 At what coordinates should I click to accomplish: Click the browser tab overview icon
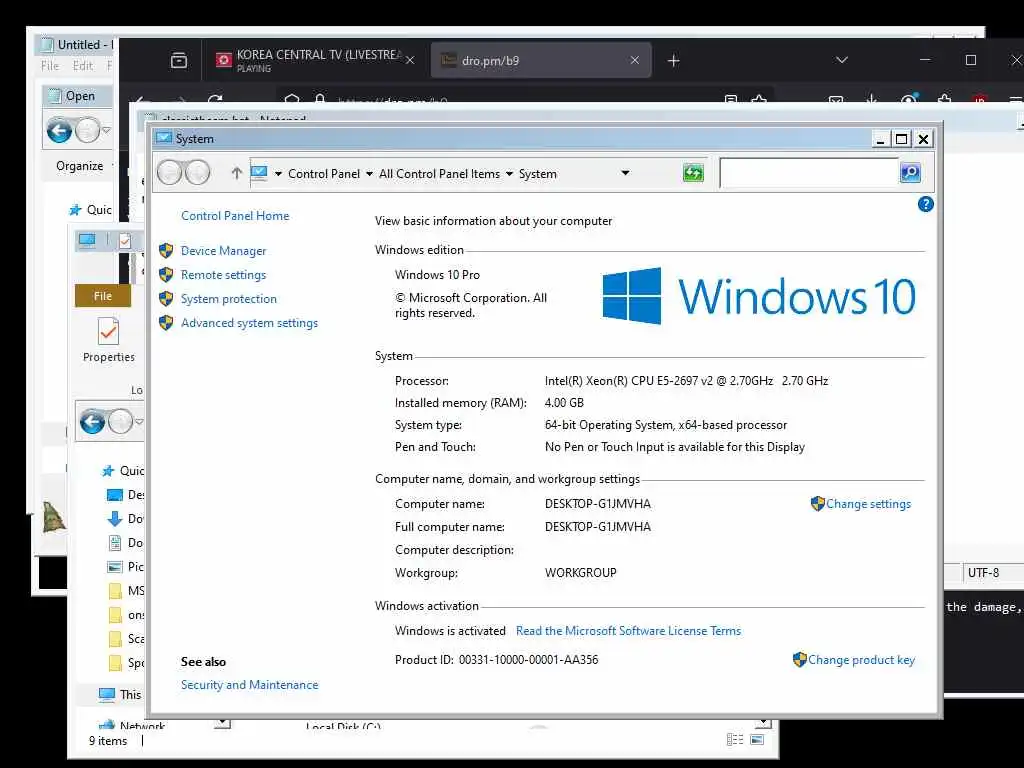pos(179,61)
